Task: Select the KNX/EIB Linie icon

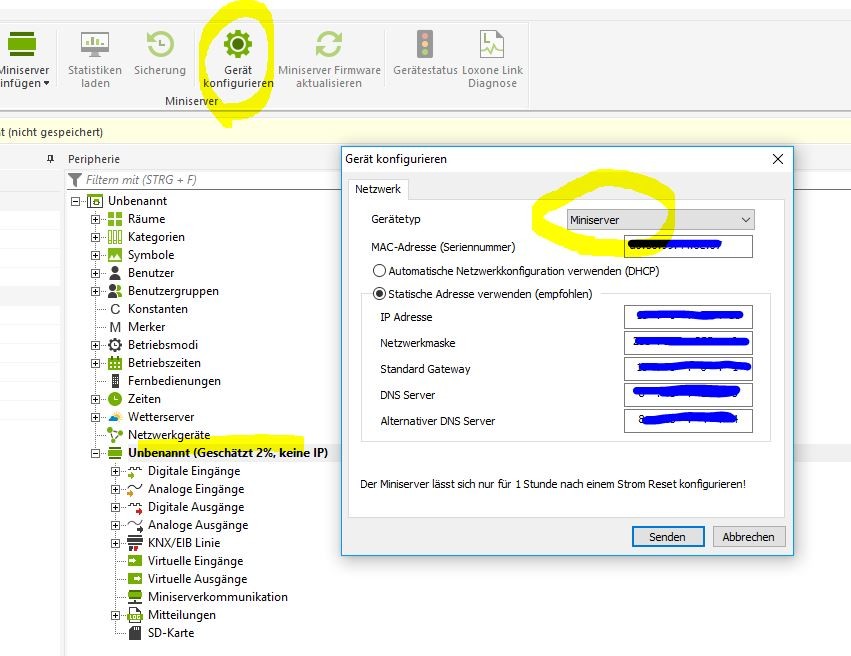Action: pyautogui.click(x=135, y=543)
